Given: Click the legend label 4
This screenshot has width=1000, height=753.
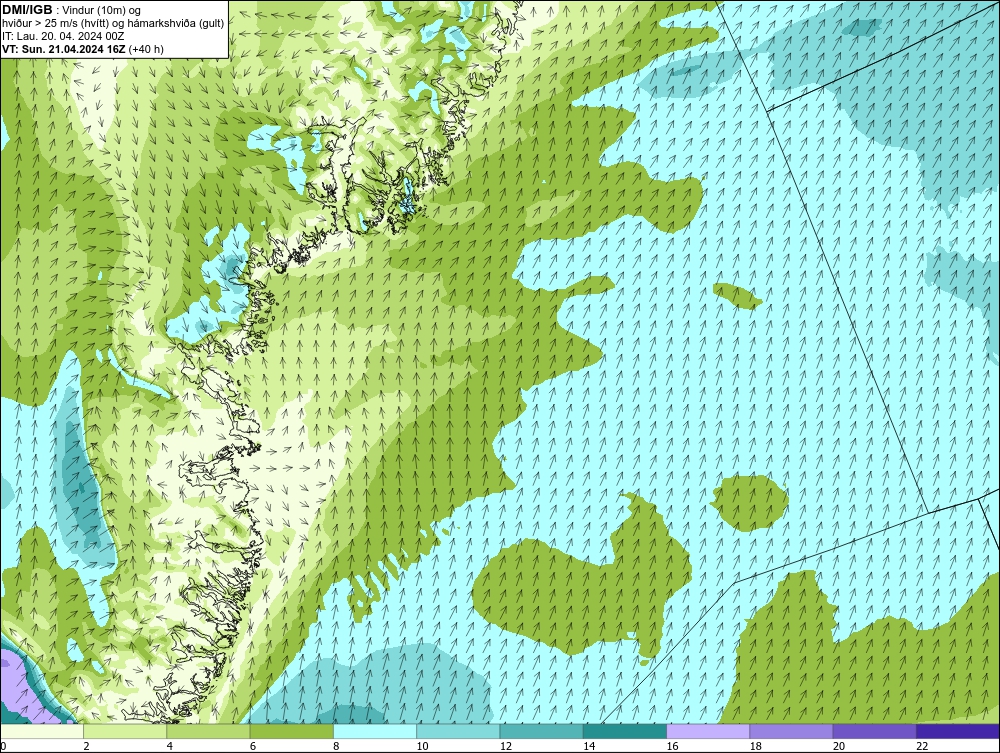Looking at the screenshot, I should (170, 747).
